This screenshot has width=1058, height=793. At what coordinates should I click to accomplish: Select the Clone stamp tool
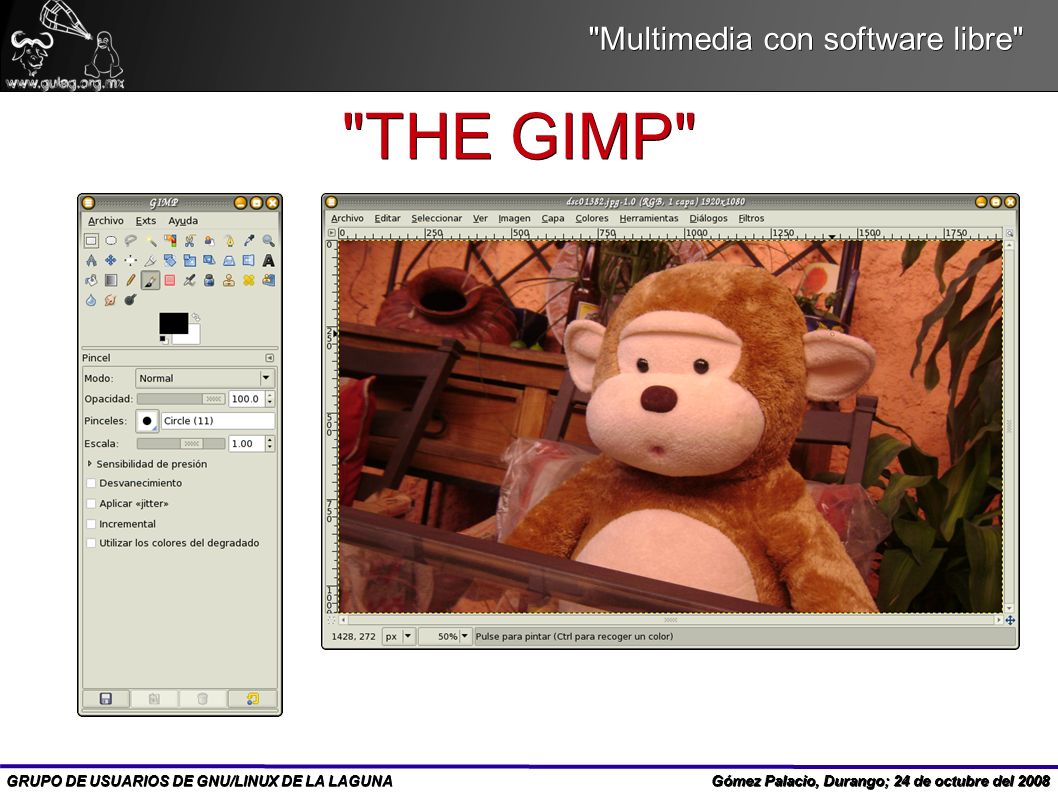(x=229, y=280)
